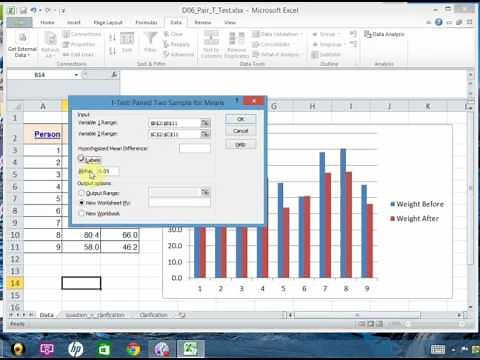Click the Excel Help icon
This screenshot has width=480, height=360.
(x=439, y=22)
